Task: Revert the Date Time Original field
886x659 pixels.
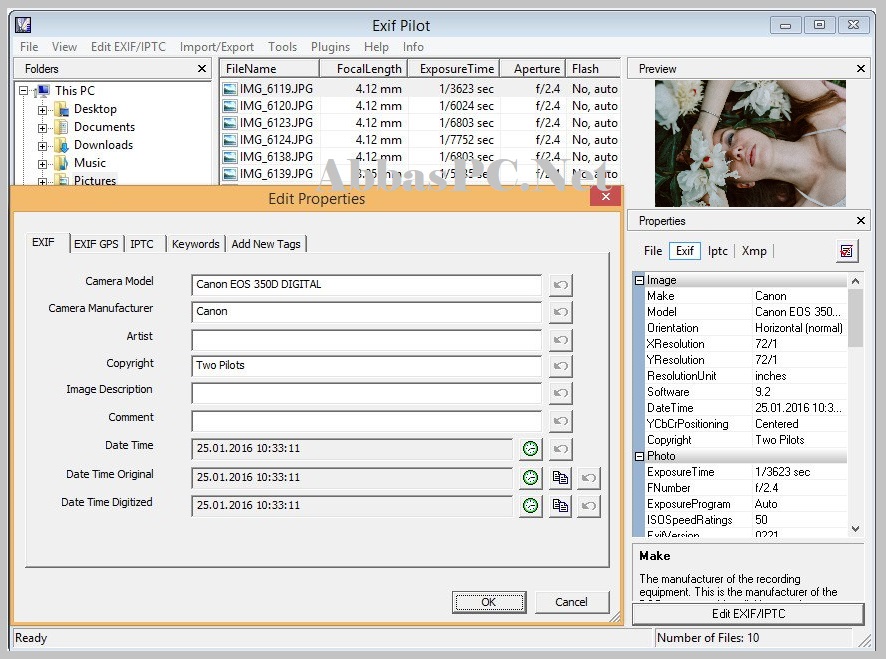Action: point(589,478)
